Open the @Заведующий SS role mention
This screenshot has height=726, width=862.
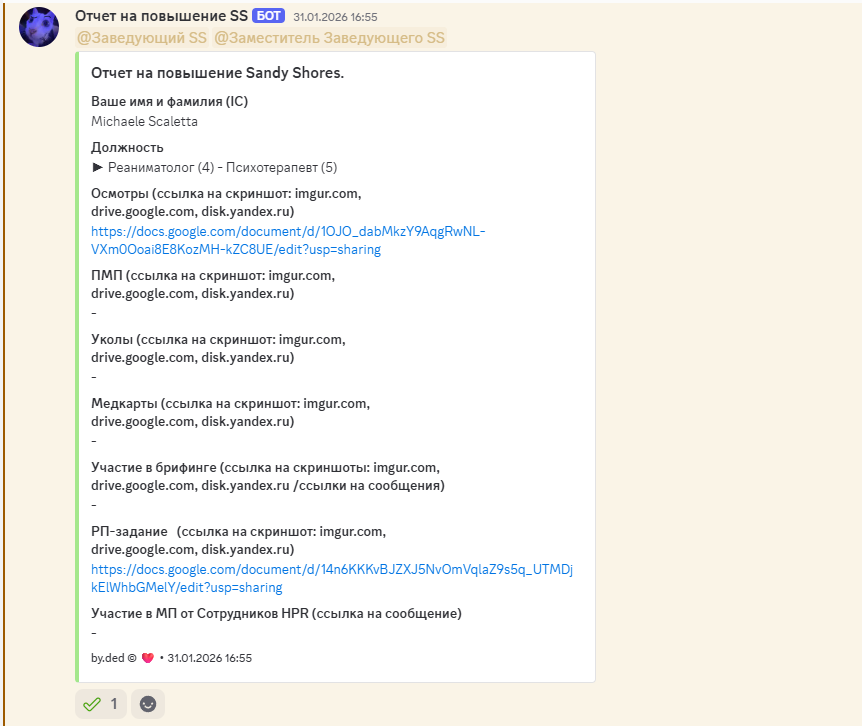(x=138, y=37)
